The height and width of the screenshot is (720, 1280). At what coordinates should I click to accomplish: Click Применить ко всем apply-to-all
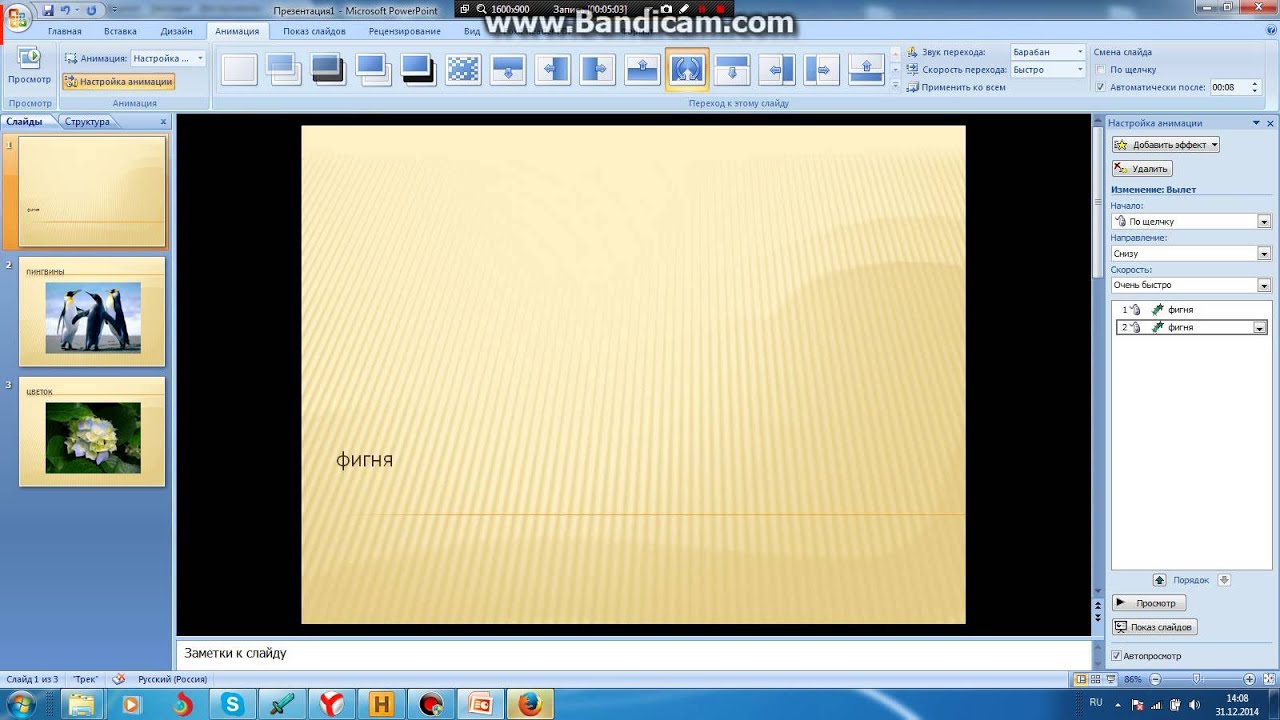956,87
